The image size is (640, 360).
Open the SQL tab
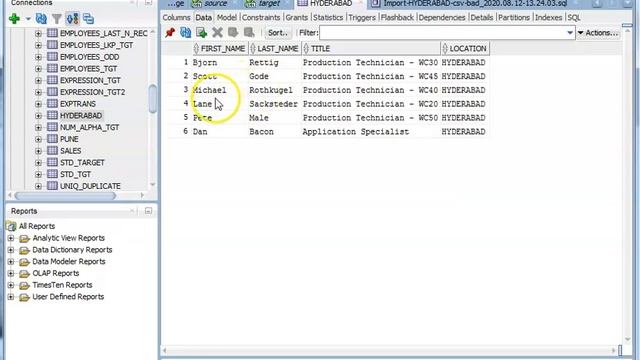point(573,18)
